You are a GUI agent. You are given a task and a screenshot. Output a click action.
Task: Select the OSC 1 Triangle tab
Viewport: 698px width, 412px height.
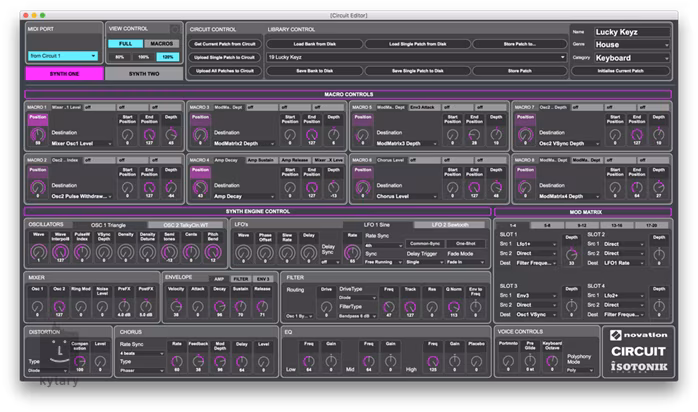coord(110,225)
